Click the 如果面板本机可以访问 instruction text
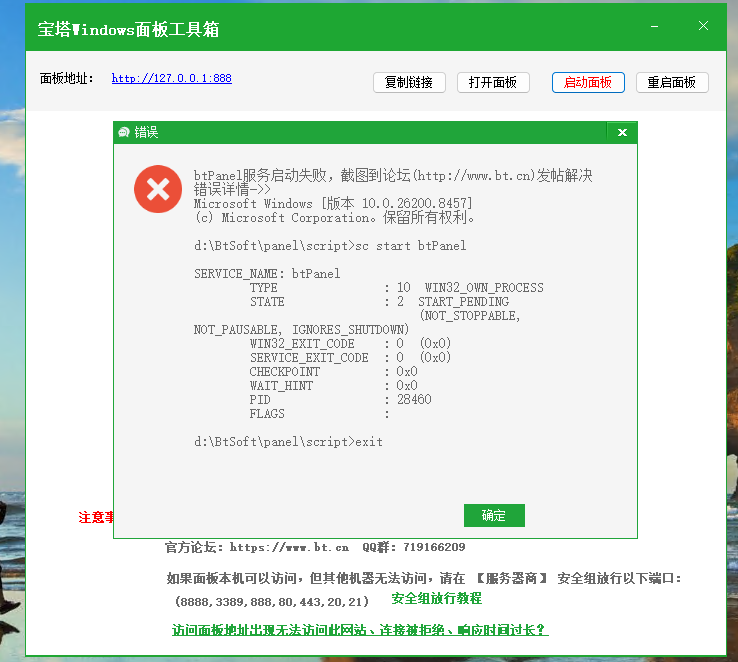The image size is (738, 662). 424,578
